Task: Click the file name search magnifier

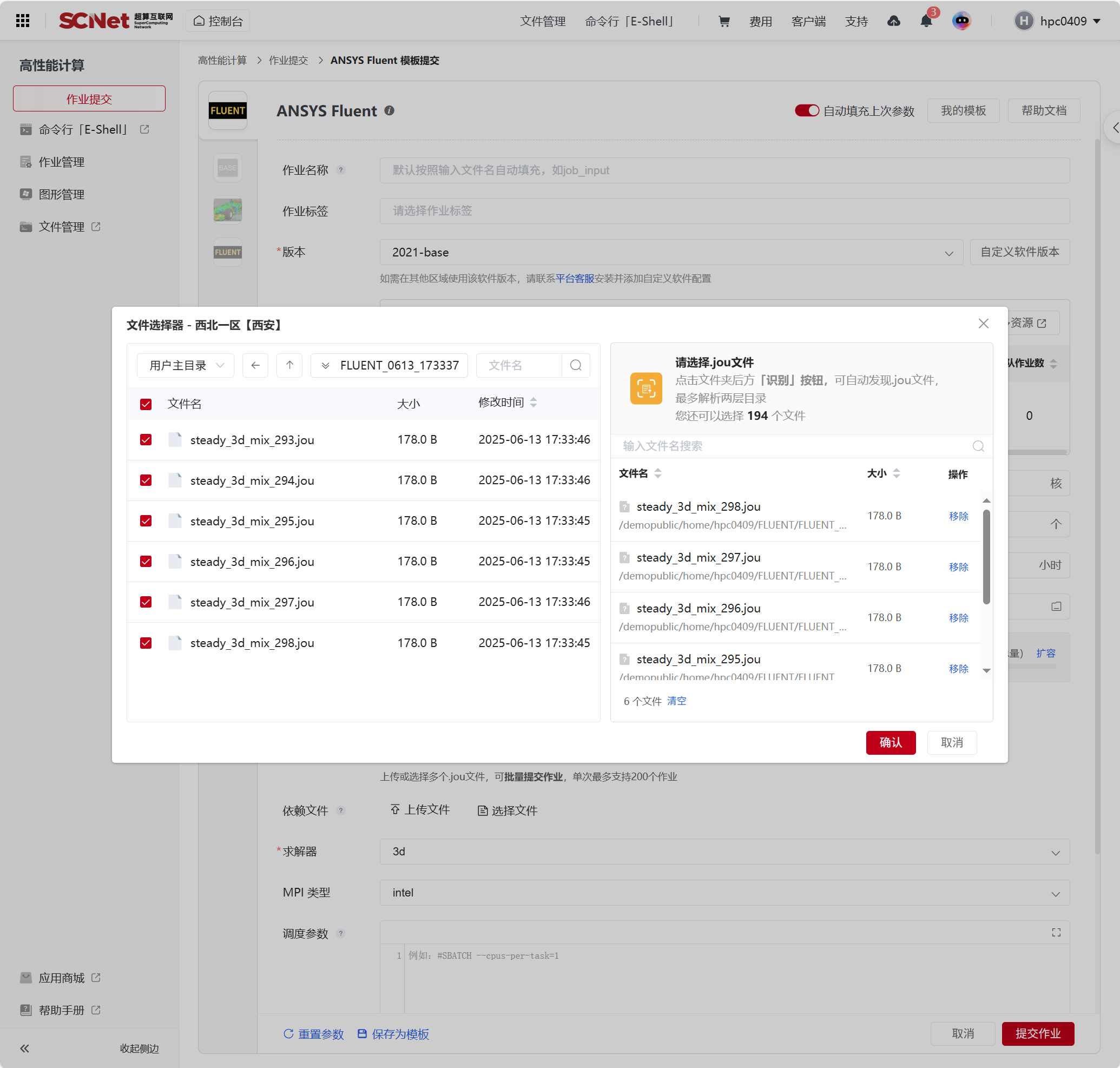Action: [576, 366]
